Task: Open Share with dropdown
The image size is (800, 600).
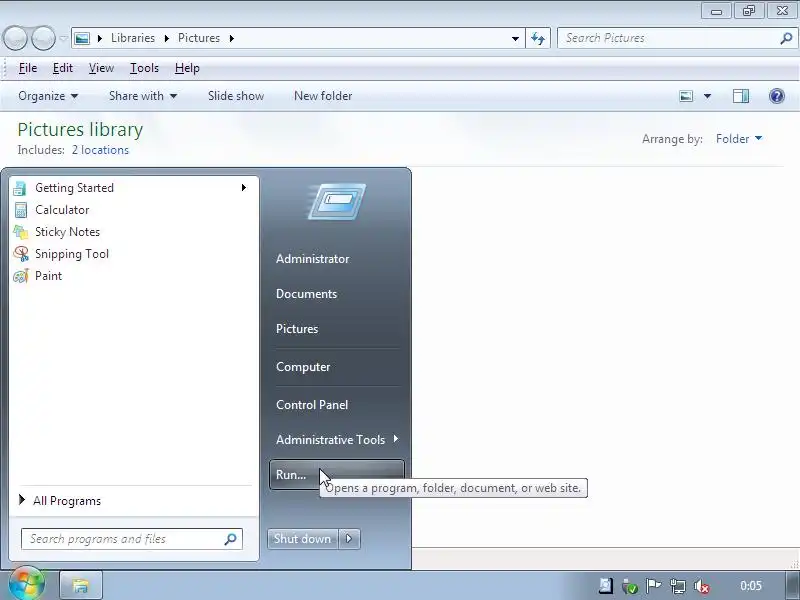Action: pyautogui.click(x=143, y=96)
